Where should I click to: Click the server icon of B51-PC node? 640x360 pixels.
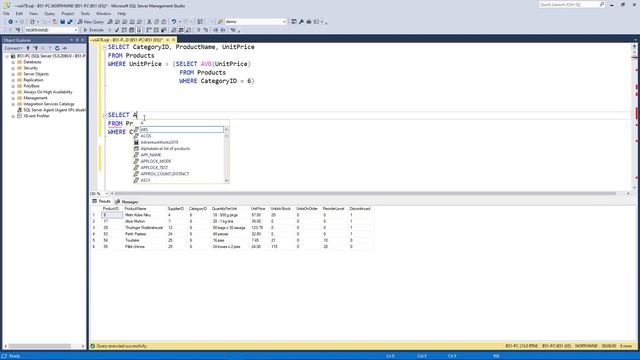click(13, 56)
